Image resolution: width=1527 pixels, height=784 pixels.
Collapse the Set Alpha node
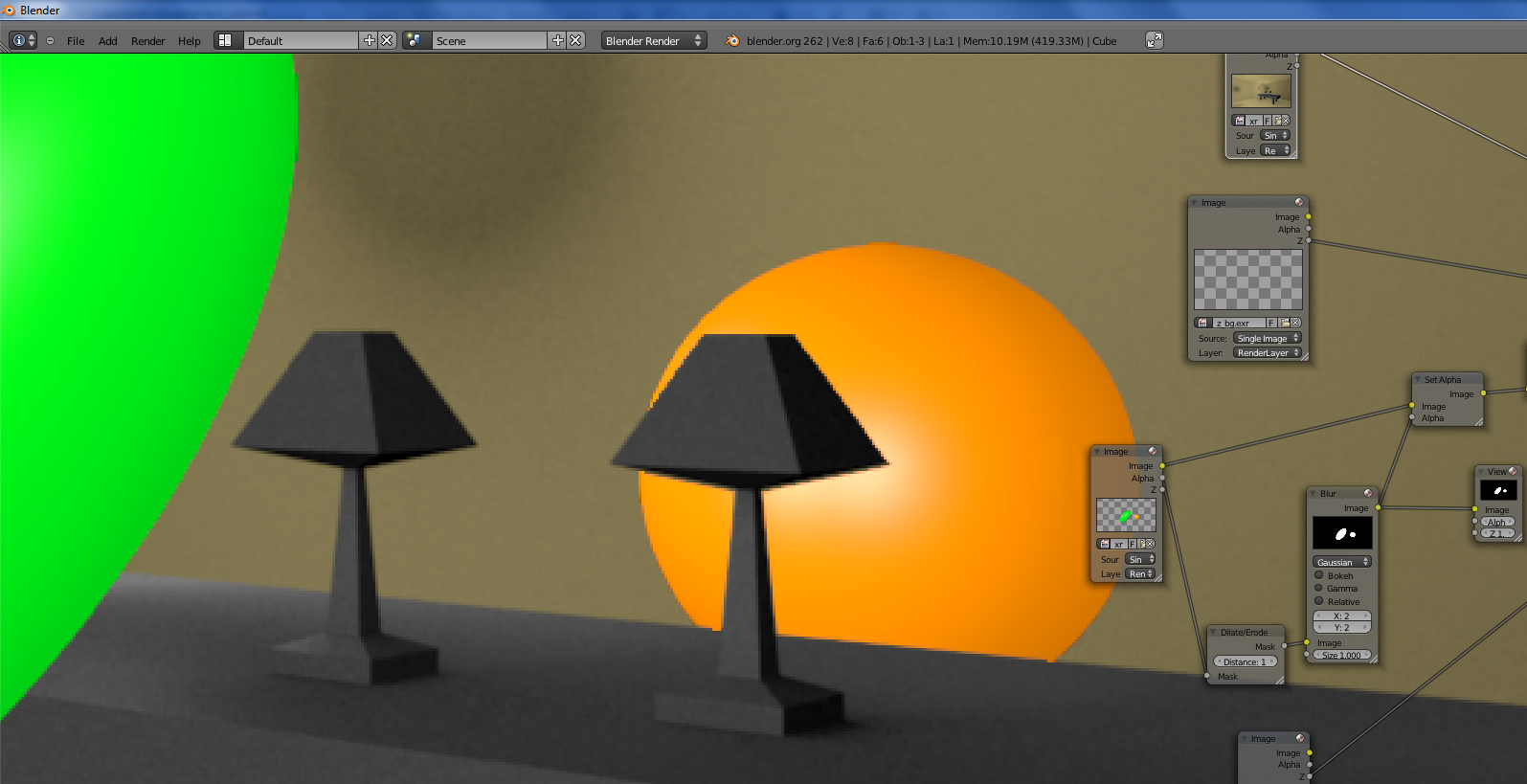click(1417, 380)
